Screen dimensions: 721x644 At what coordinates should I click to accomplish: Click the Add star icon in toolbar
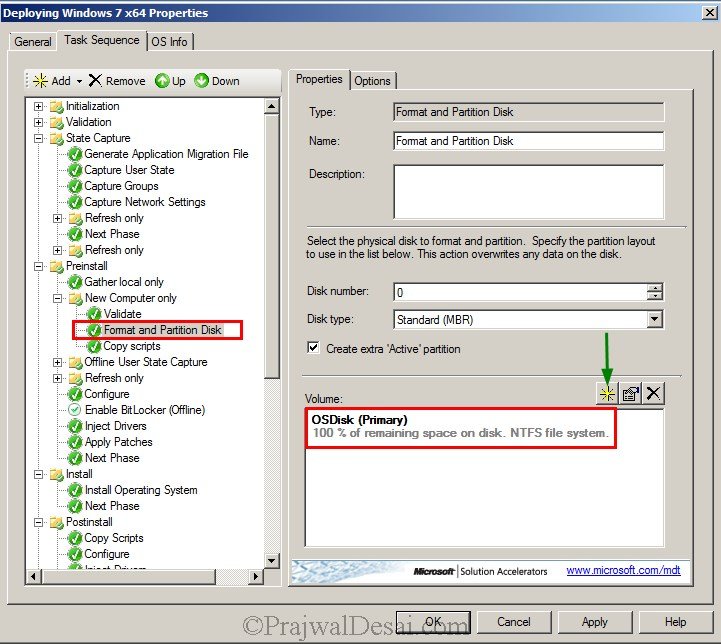tap(40, 81)
